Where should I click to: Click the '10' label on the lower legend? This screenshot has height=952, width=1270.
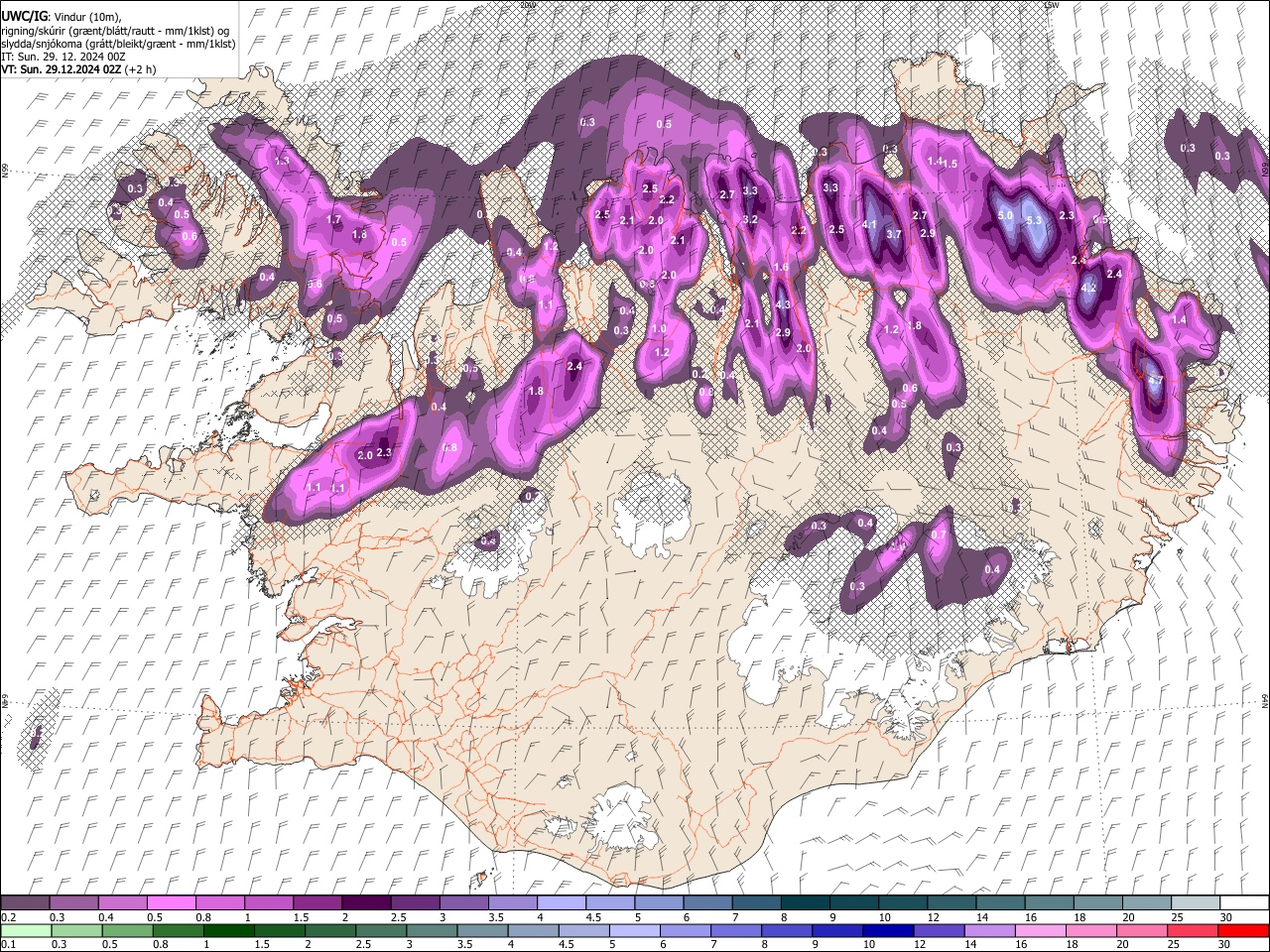868,944
